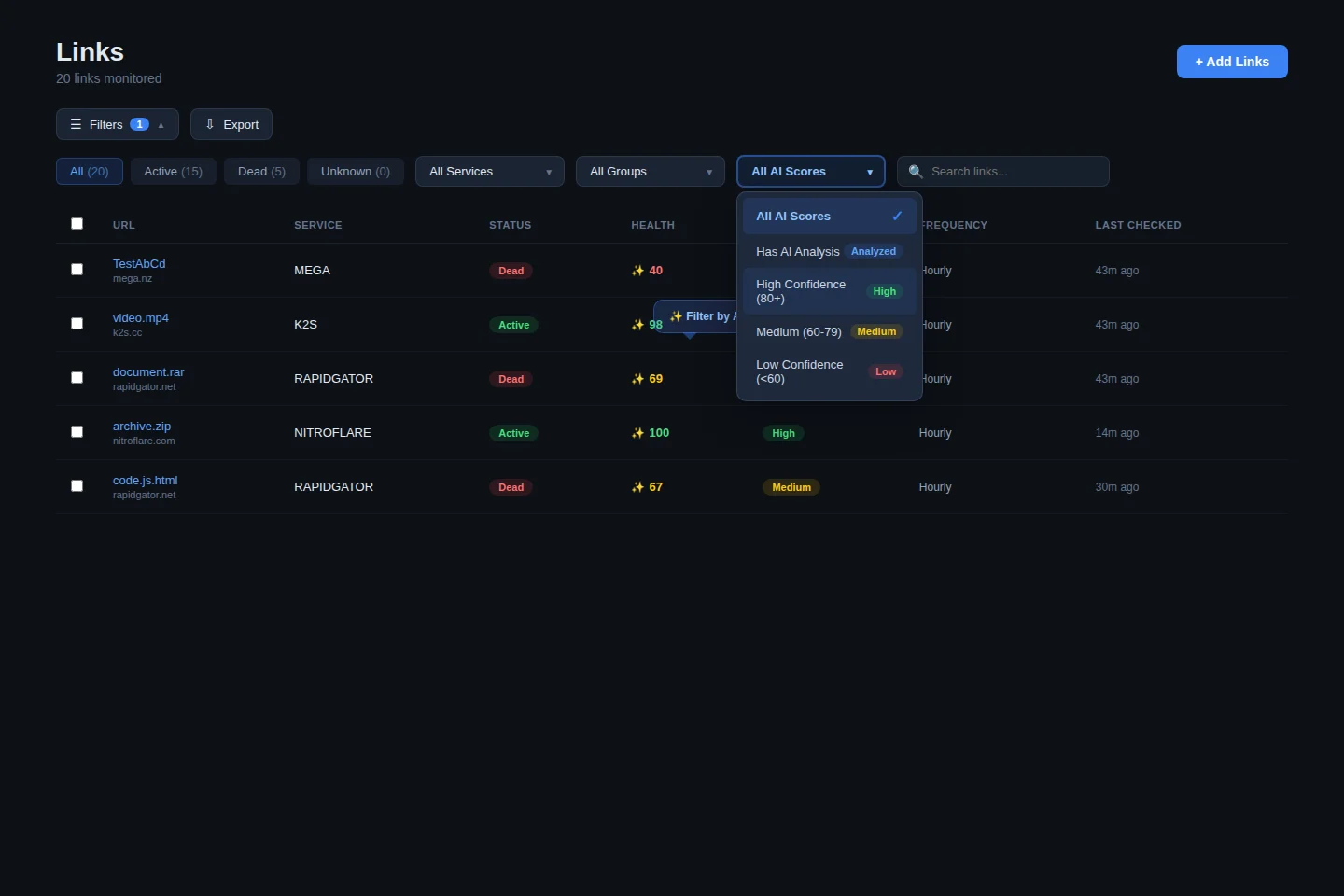Click the magnifying glass search icon
This screenshot has width=1344, height=896.
pyautogui.click(x=916, y=172)
